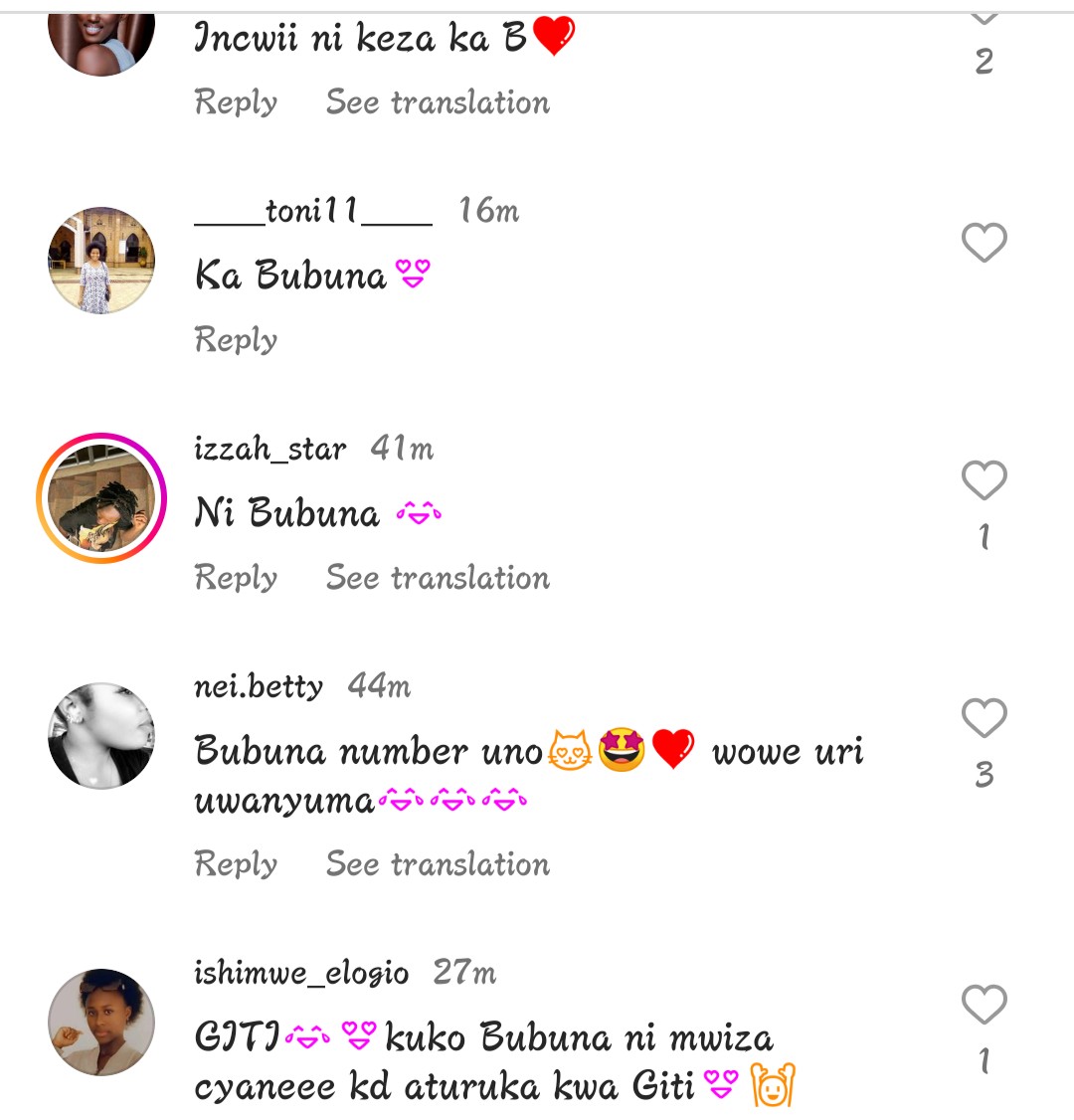Open ishimwe_elogio's profile avatar
This screenshot has width=1074, height=1120.
101,1022
